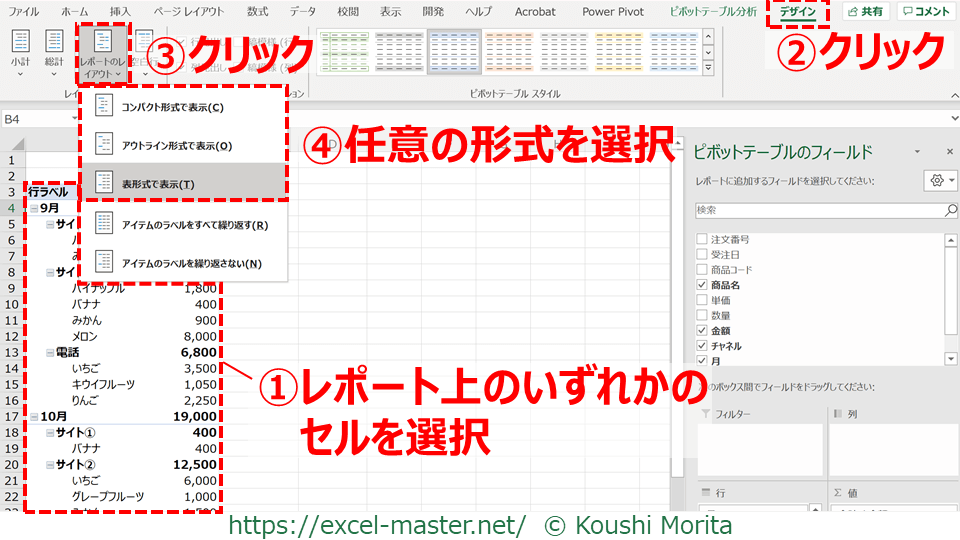Click the コメント button
Screen dimensions: 960x540
coord(924,12)
